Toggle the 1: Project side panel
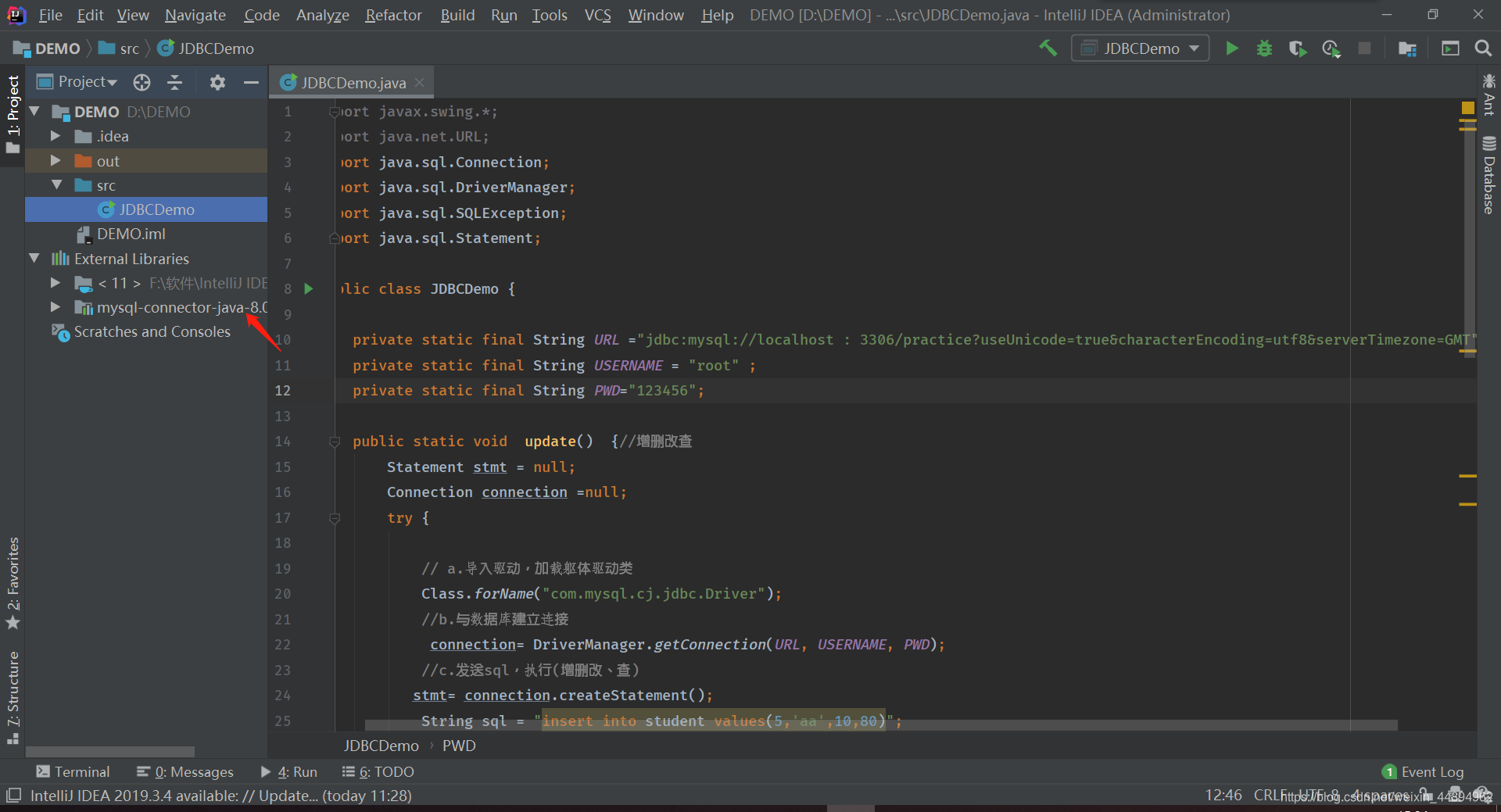 click(13, 114)
